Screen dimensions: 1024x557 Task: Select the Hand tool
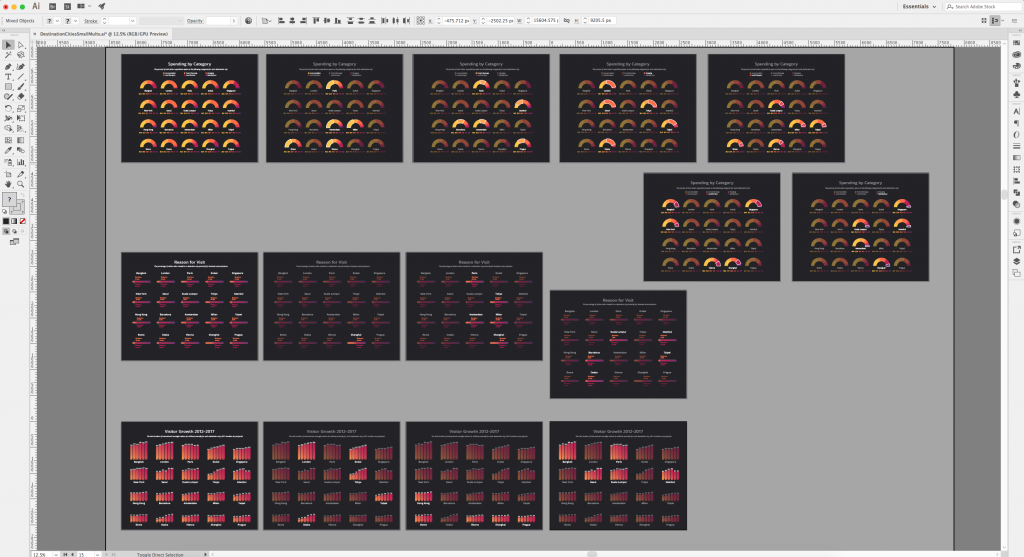coord(8,183)
